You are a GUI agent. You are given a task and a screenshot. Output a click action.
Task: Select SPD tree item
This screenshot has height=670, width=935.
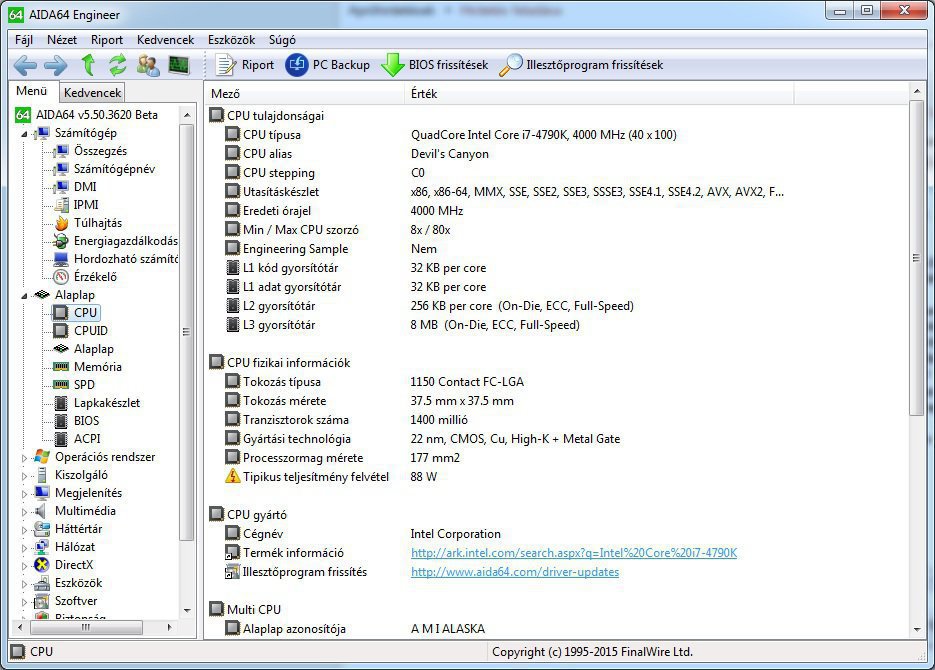click(84, 384)
